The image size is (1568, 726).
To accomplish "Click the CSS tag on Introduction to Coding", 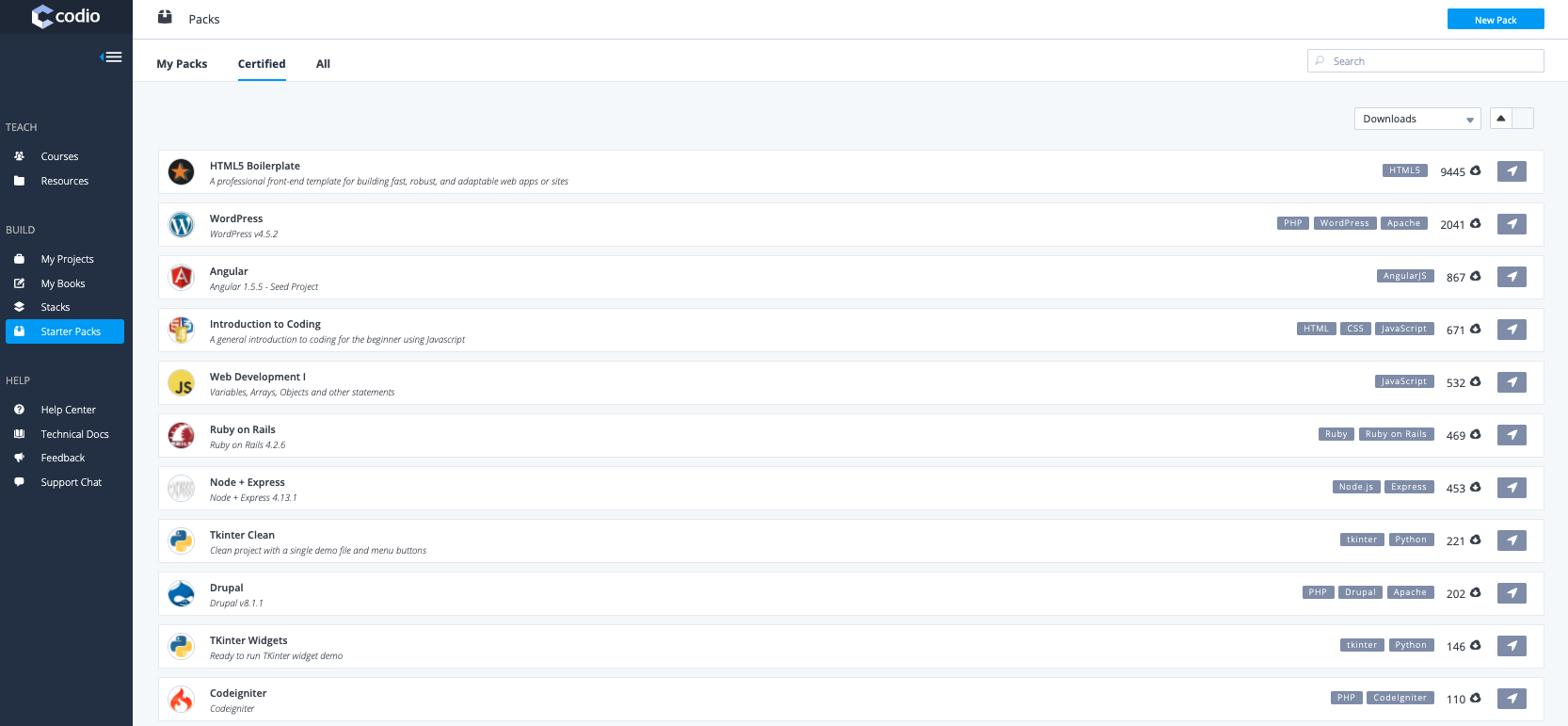I will tap(1355, 329).
